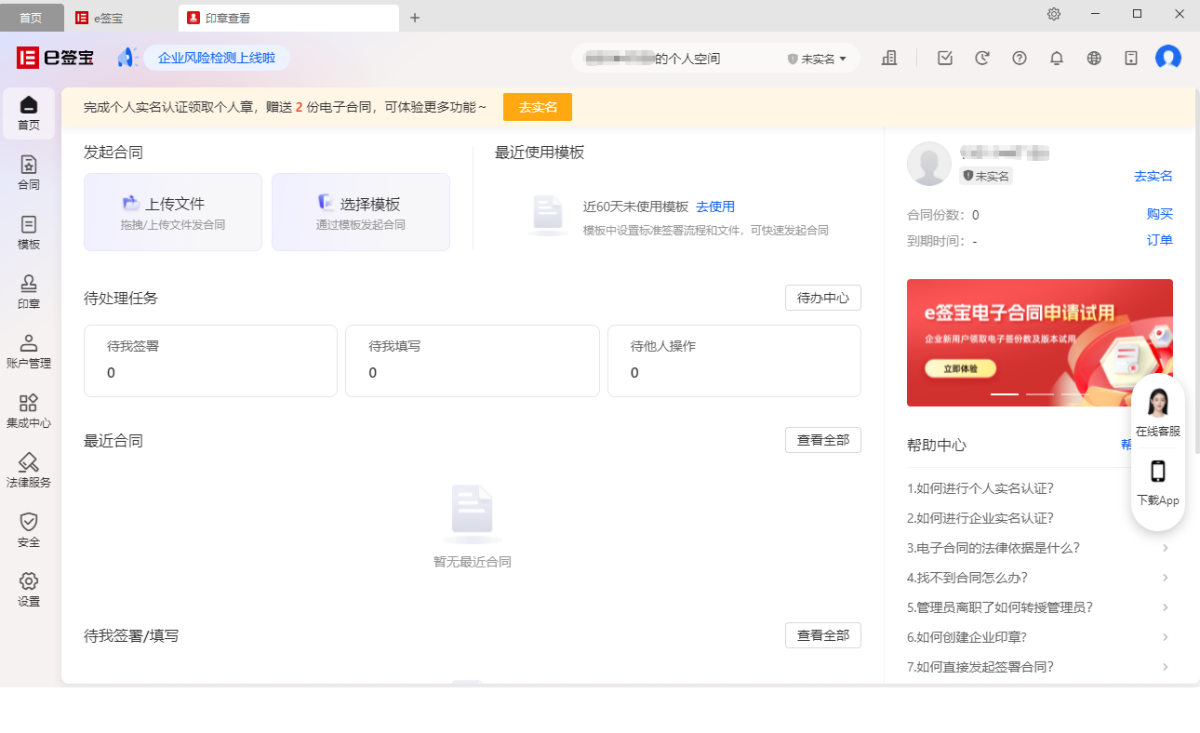
Task: Open the 合同 sidebar section
Action: (x=29, y=173)
